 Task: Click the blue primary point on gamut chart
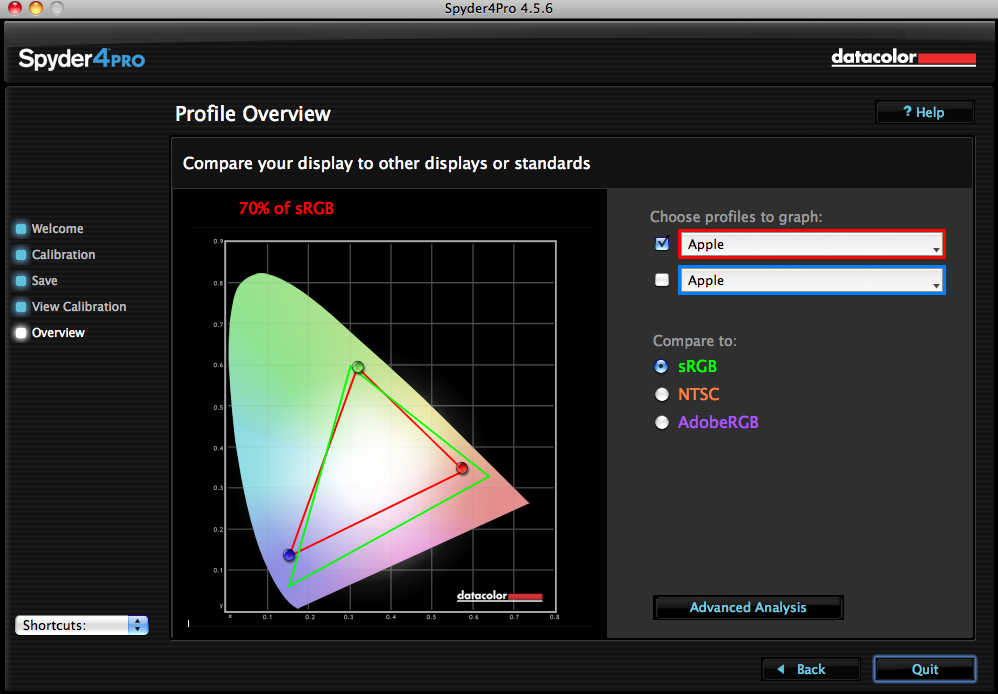coord(289,555)
